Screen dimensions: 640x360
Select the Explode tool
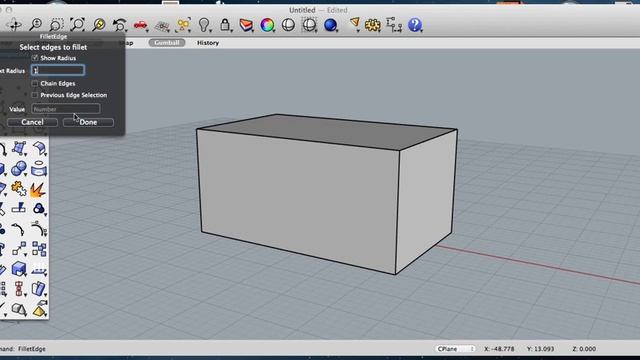38,189
